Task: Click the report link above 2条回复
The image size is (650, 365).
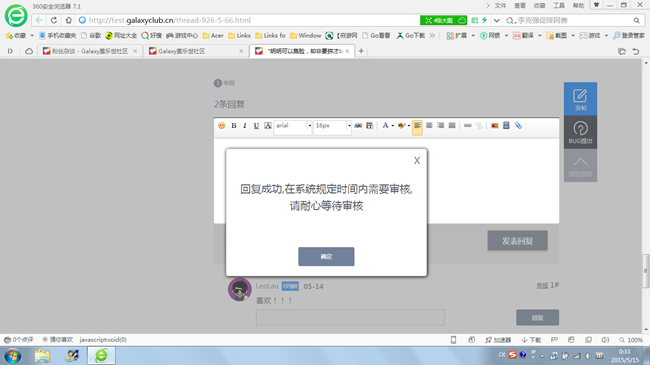Action: coord(224,83)
